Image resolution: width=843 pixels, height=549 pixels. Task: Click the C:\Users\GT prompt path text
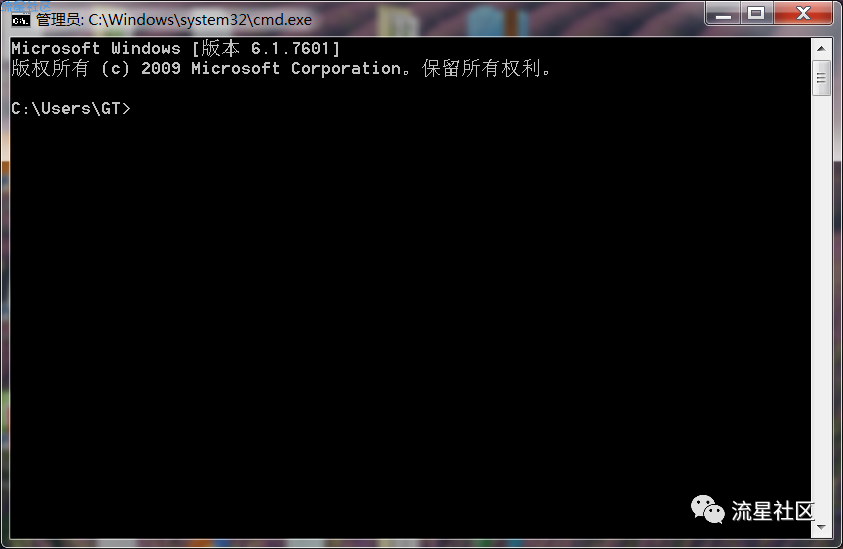pos(66,109)
